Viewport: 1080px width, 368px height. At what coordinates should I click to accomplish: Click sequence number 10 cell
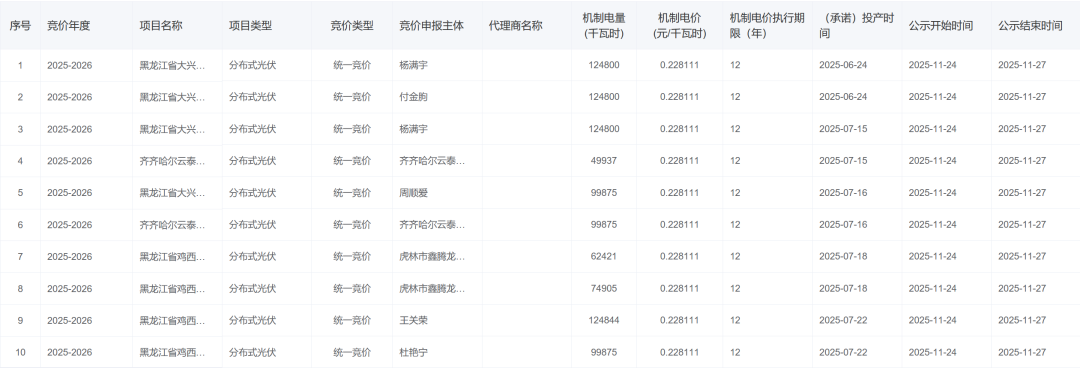click(20, 352)
